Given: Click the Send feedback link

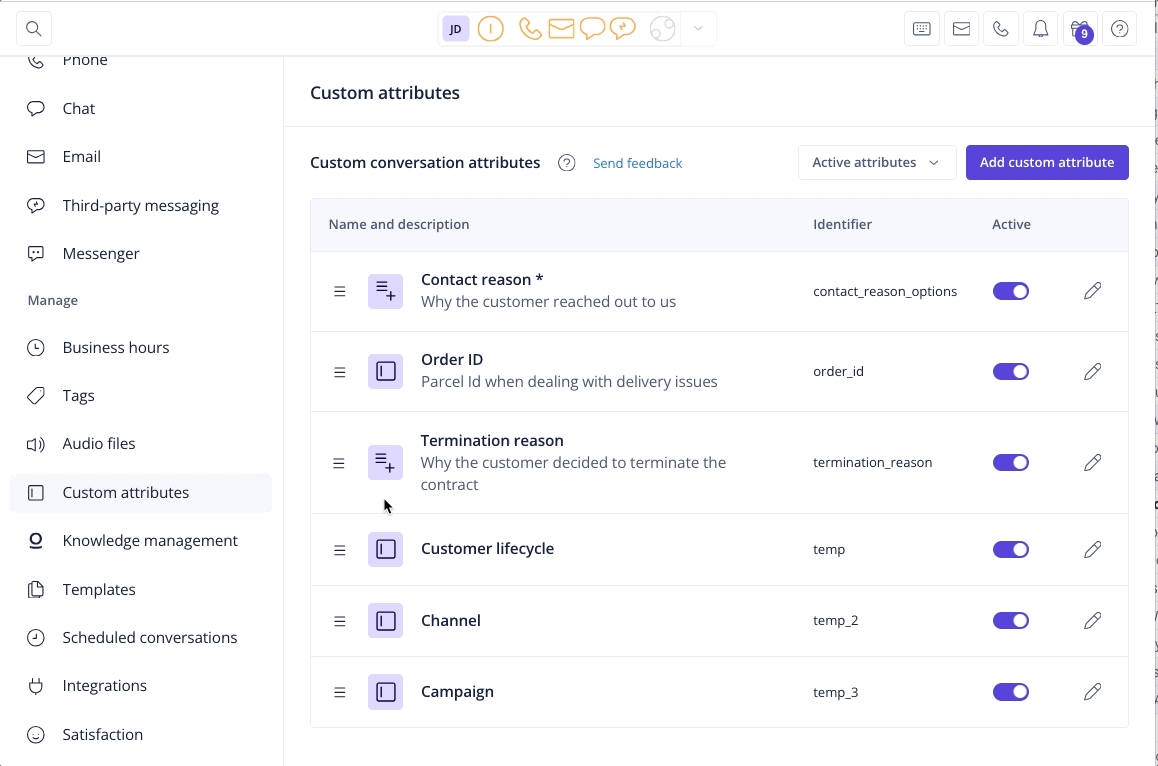Looking at the screenshot, I should point(637,163).
